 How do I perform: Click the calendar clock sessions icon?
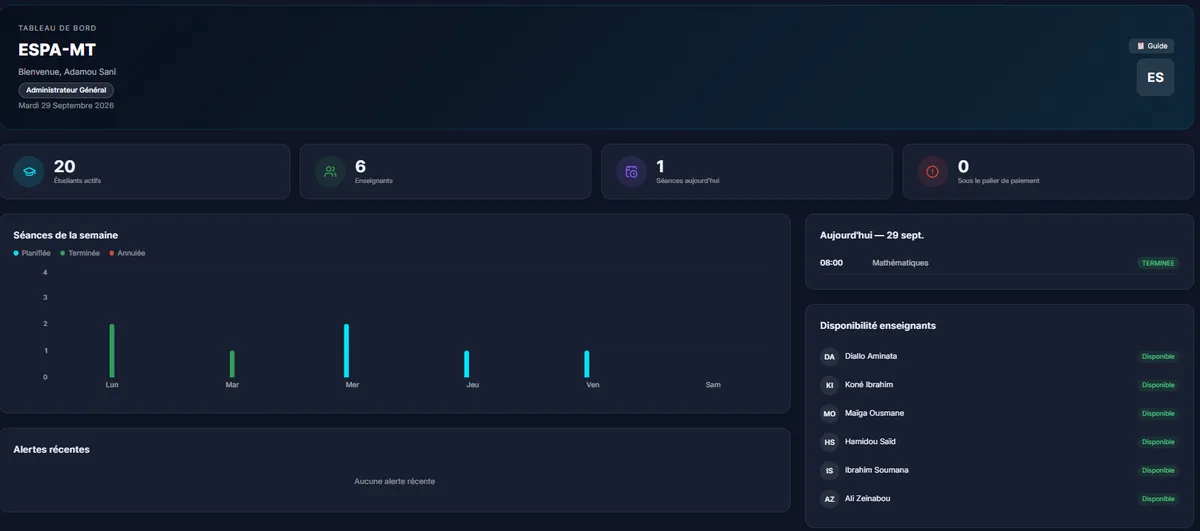click(x=631, y=172)
